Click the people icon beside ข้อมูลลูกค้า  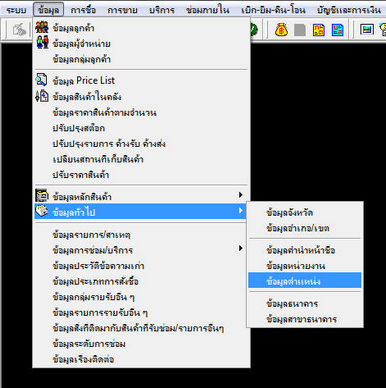pyautogui.click(x=42, y=28)
